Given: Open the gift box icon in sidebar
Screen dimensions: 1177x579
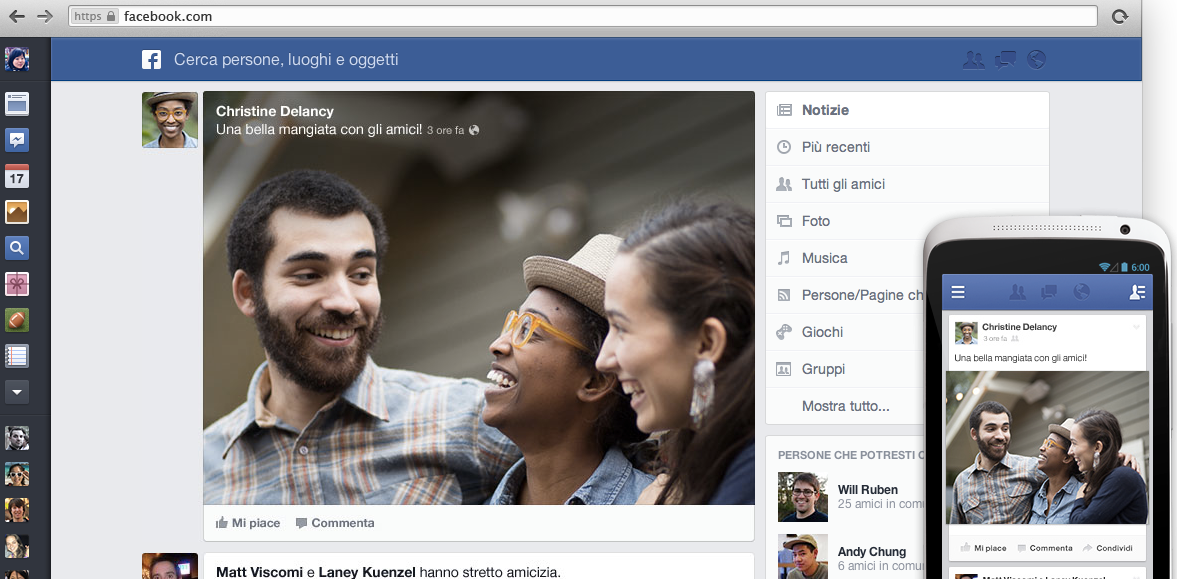Looking at the screenshot, I should tap(17, 284).
